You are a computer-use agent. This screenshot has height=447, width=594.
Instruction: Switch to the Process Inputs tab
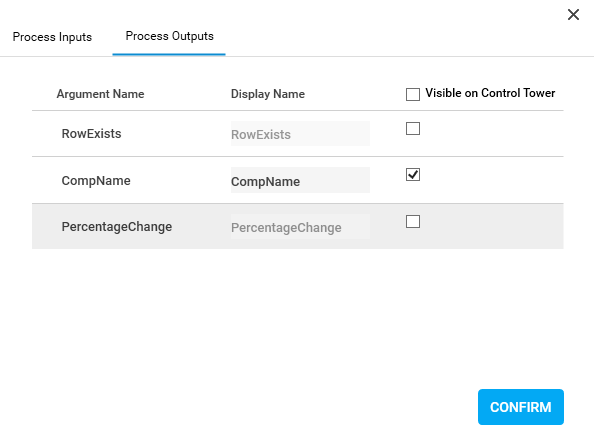52,37
